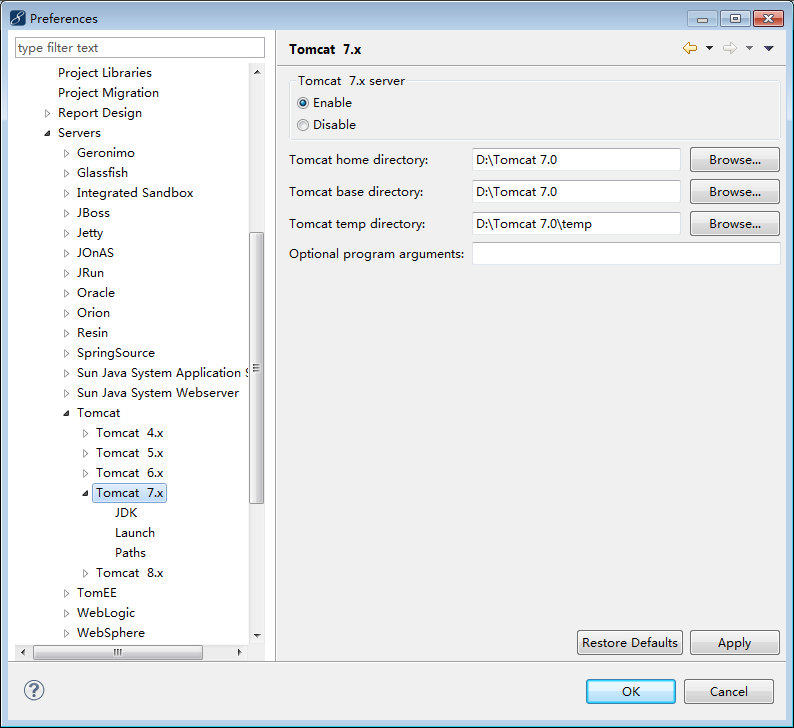Click the Preferences window title icon
Viewport: 794px width, 728px height.
click(18, 18)
